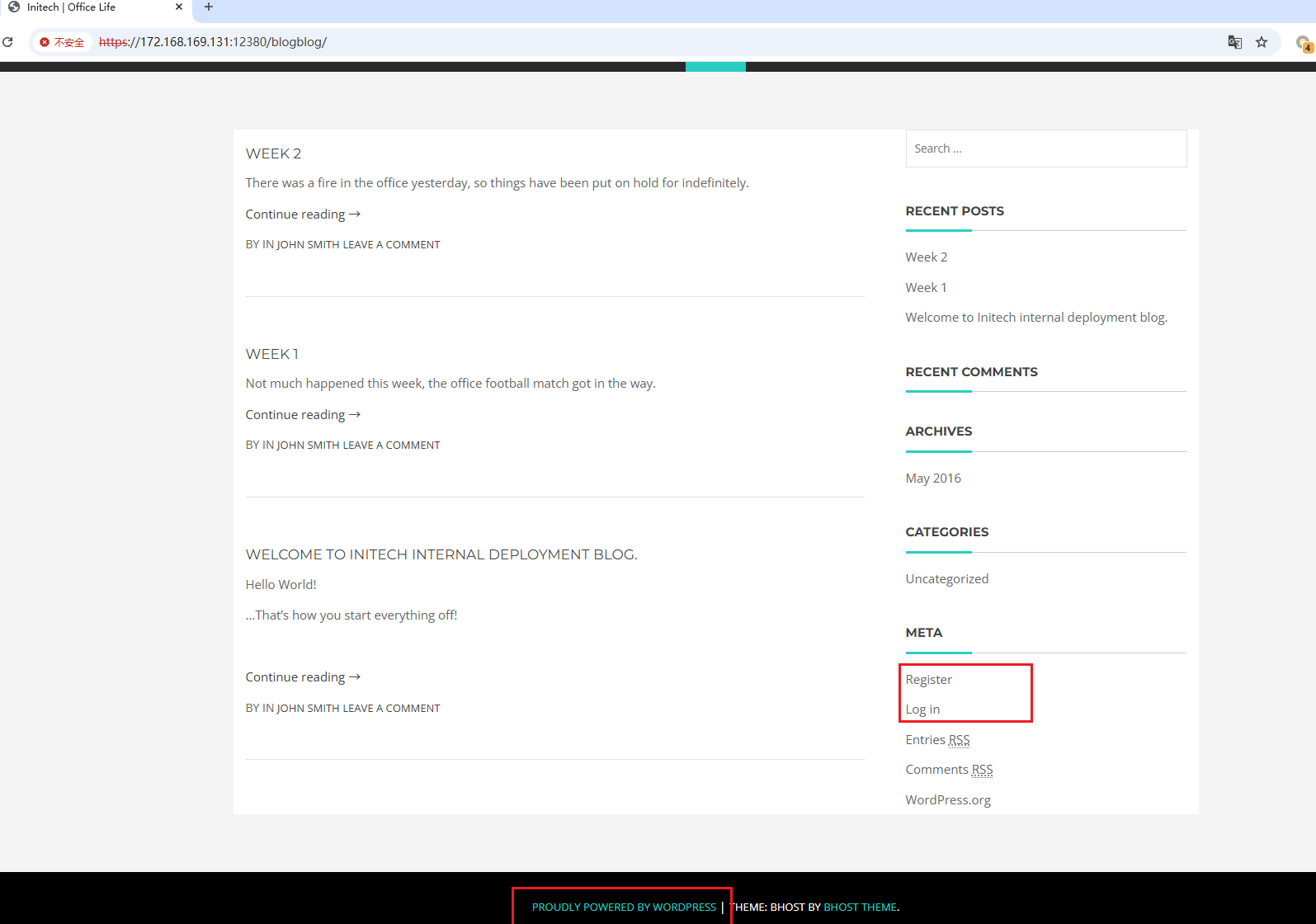This screenshot has width=1316, height=924.
Task: Open the Uncategorized category
Action: [x=947, y=578]
